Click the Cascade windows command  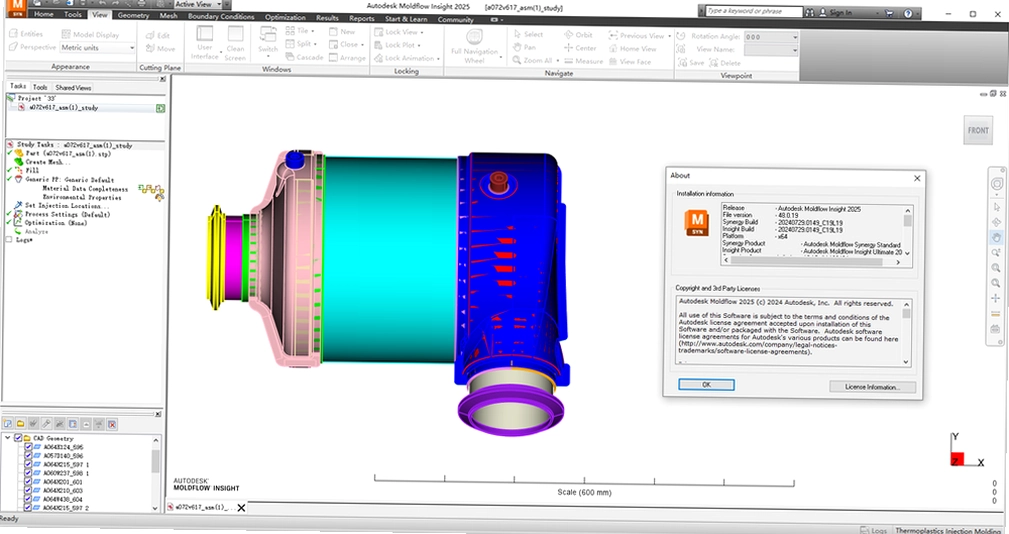[304, 57]
